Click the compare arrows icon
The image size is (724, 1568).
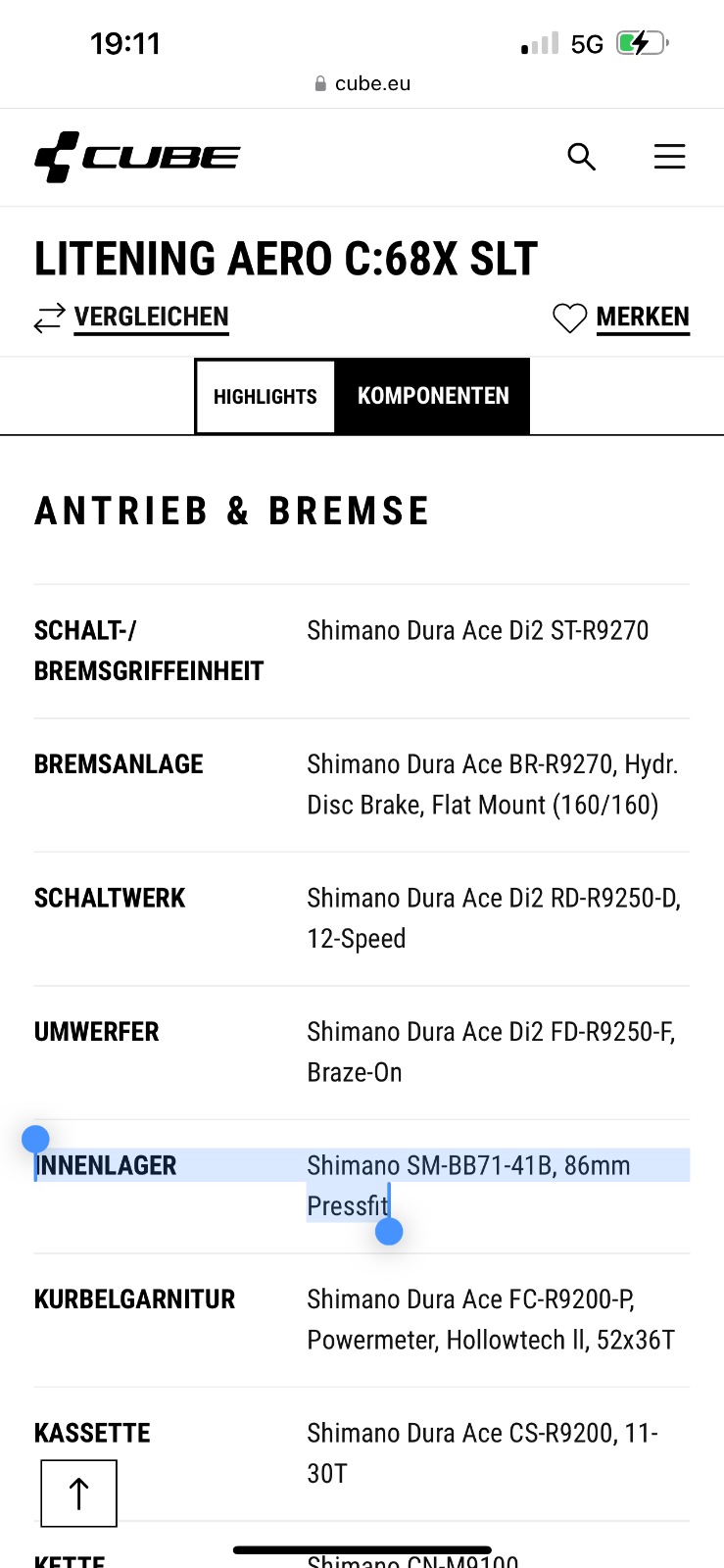[x=49, y=318]
